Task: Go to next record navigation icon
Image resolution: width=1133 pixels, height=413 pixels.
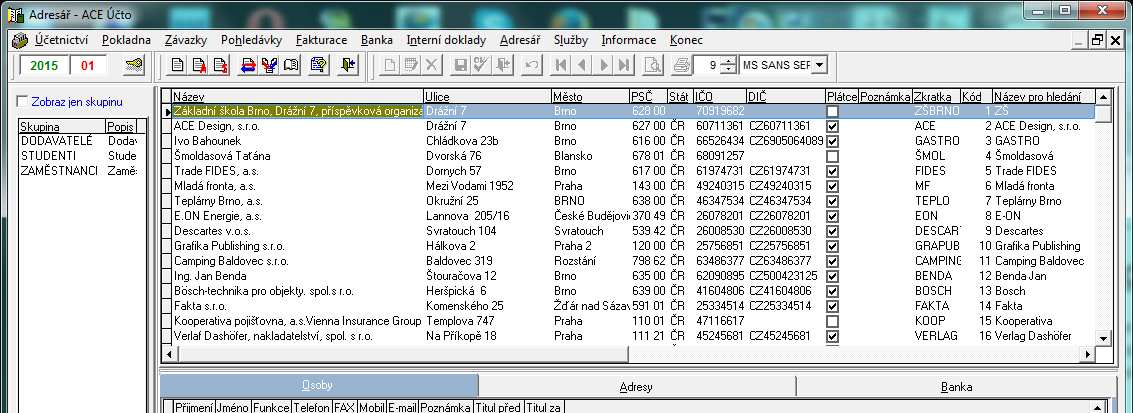Action: pos(603,66)
